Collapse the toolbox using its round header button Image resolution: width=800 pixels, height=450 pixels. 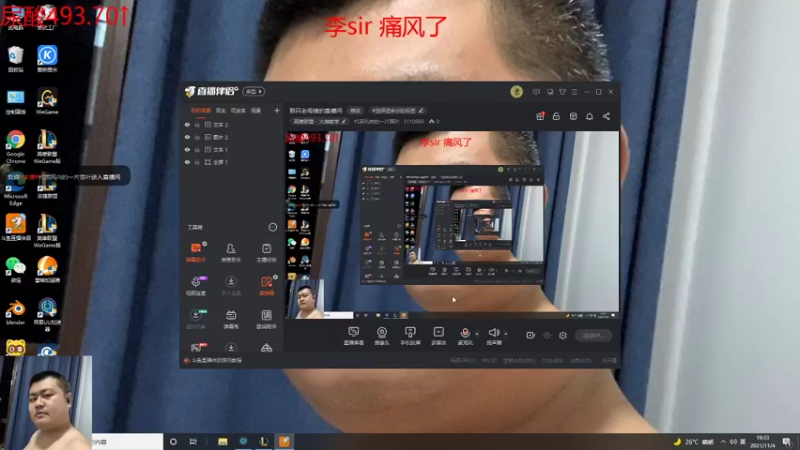coord(272,227)
